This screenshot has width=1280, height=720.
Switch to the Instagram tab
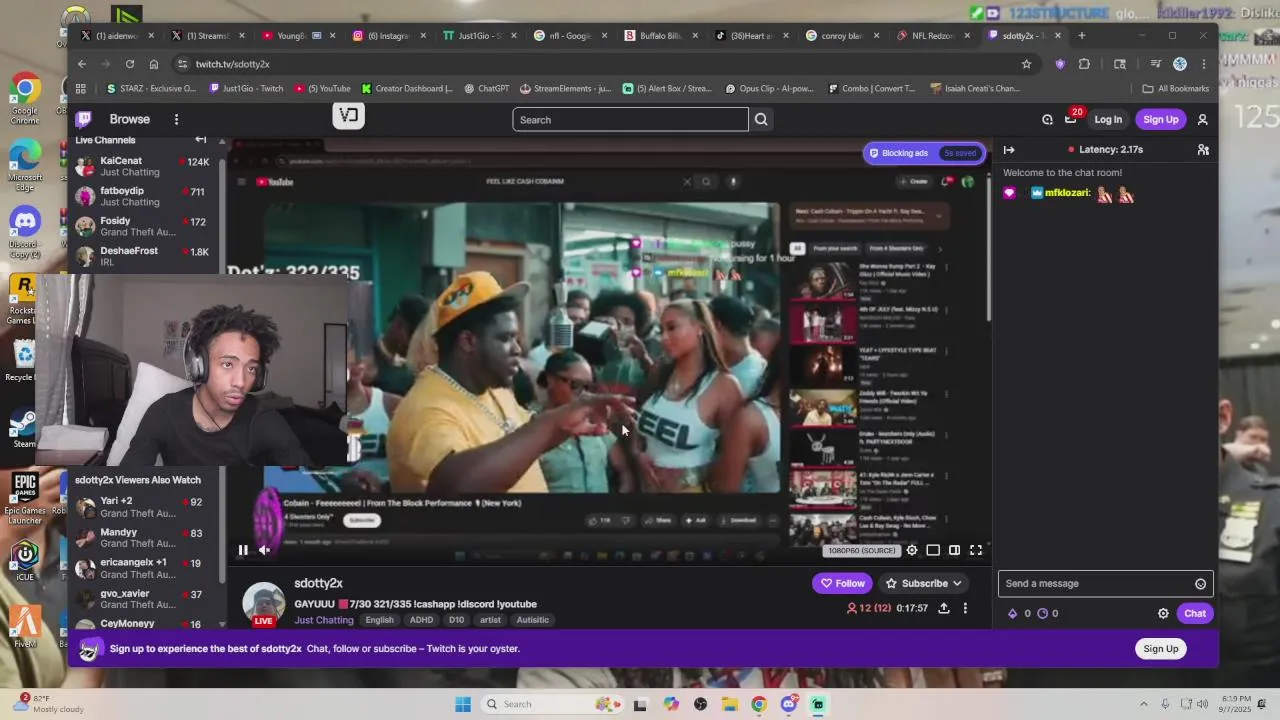[x=387, y=36]
